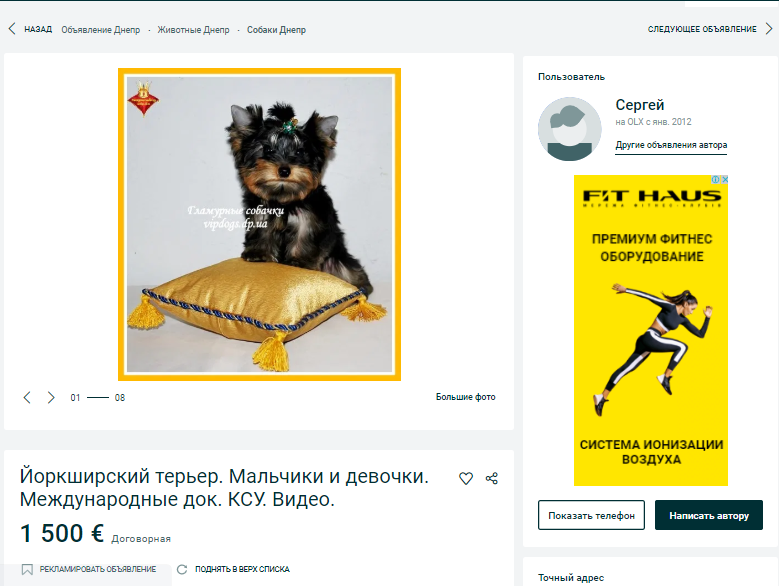Open the Объявление Днепр breadcrumb
This screenshot has width=779, height=586.
point(101,30)
